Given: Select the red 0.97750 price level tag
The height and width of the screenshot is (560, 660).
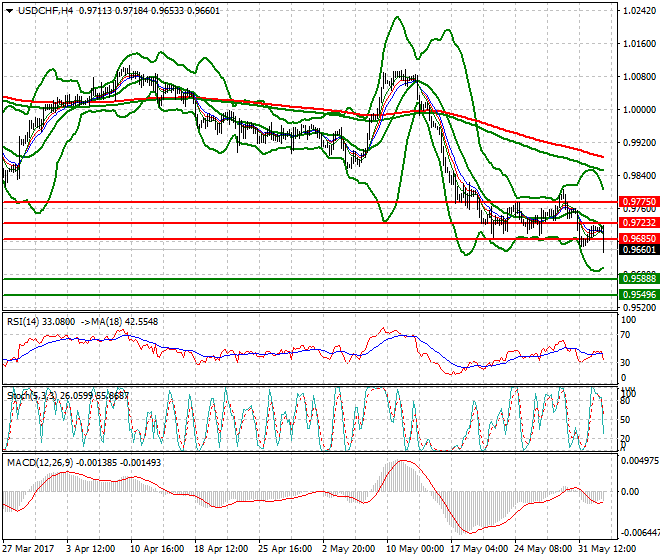Looking at the screenshot, I should 638,201.
